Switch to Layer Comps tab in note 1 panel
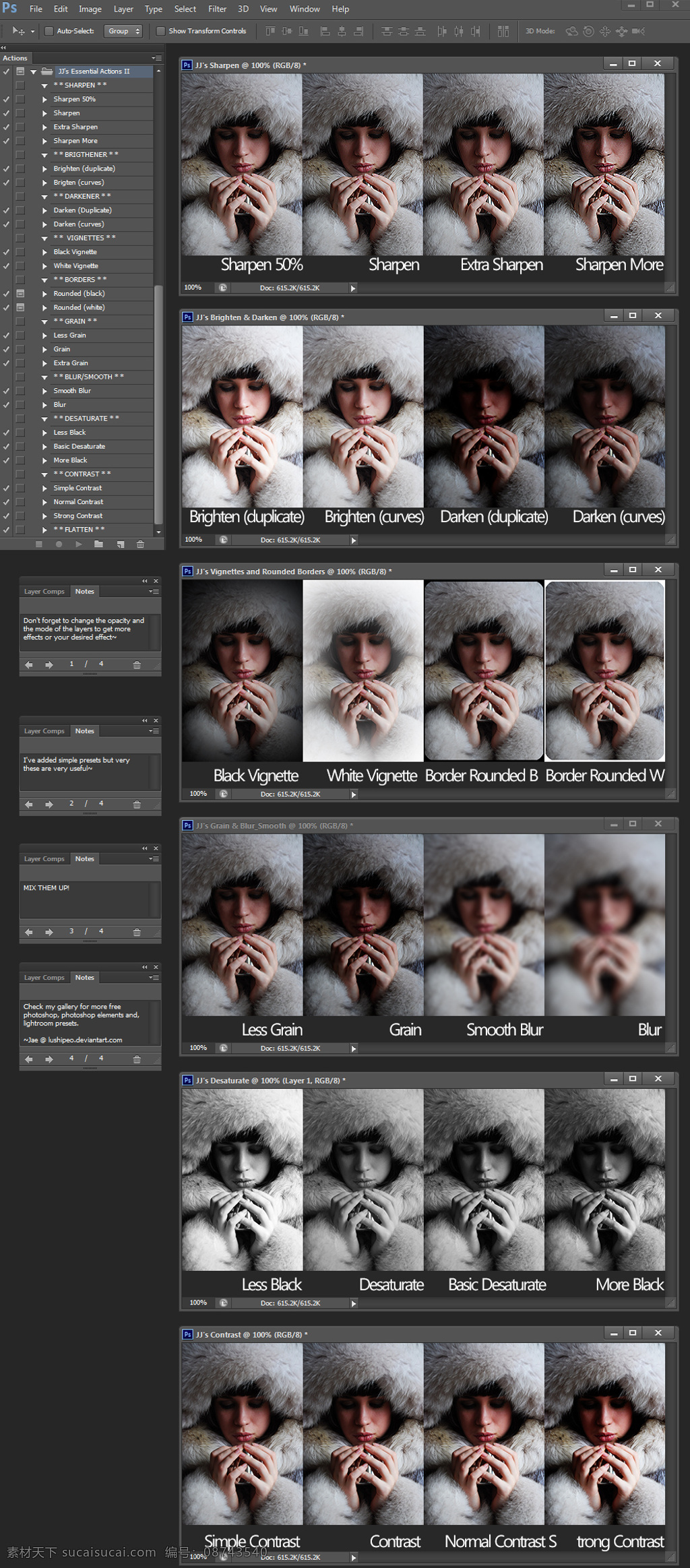The image size is (690, 1568). [44, 592]
